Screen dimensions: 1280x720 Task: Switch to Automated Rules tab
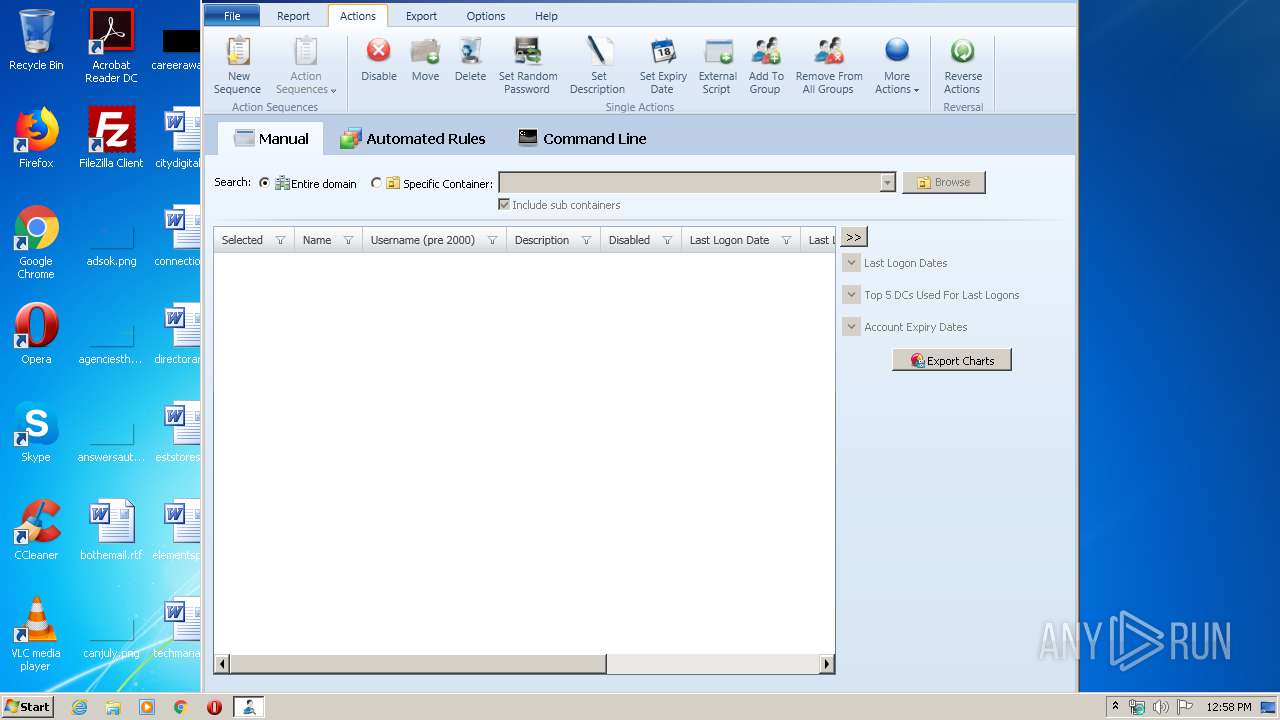point(412,139)
